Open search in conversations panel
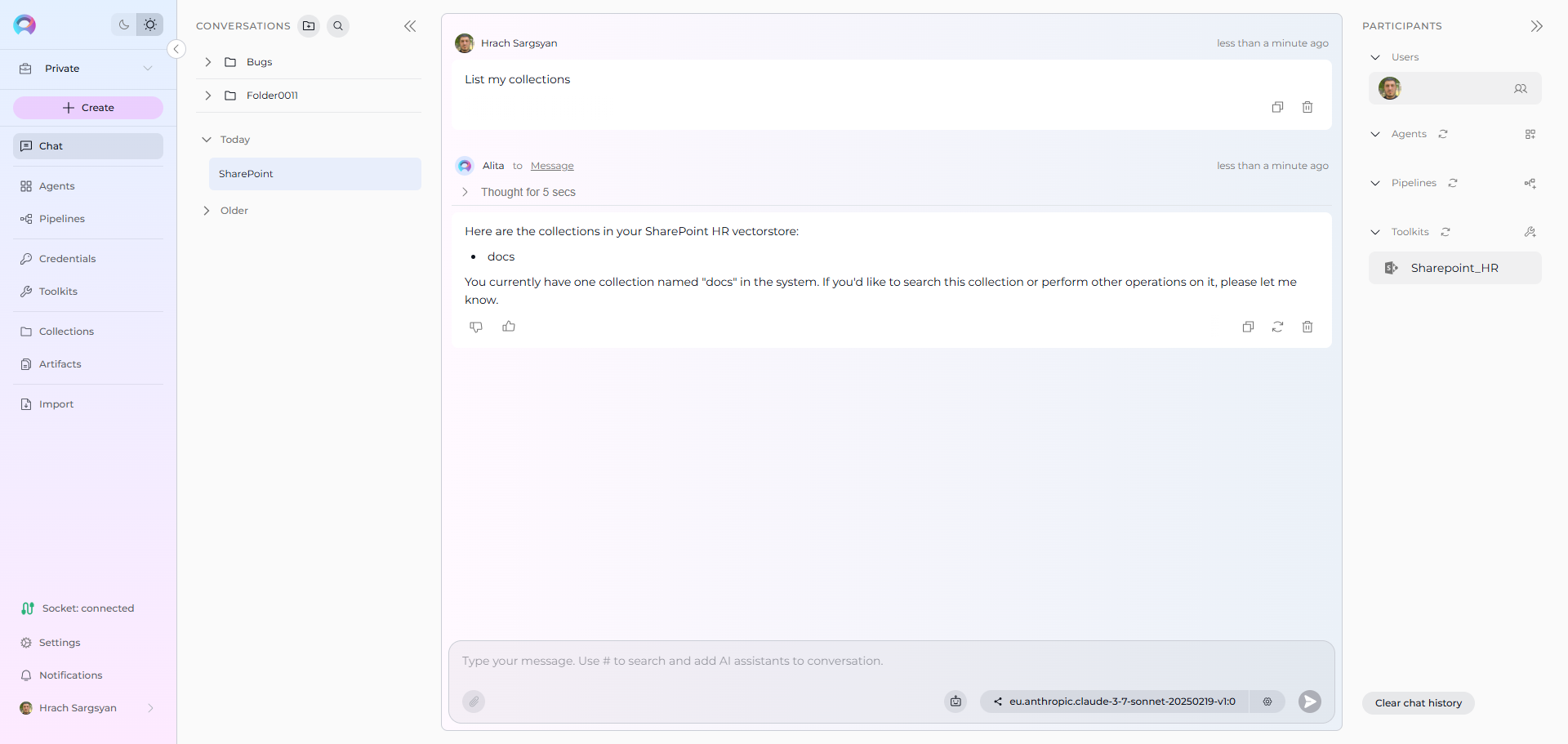The image size is (1568, 744). click(x=338, y=26)
